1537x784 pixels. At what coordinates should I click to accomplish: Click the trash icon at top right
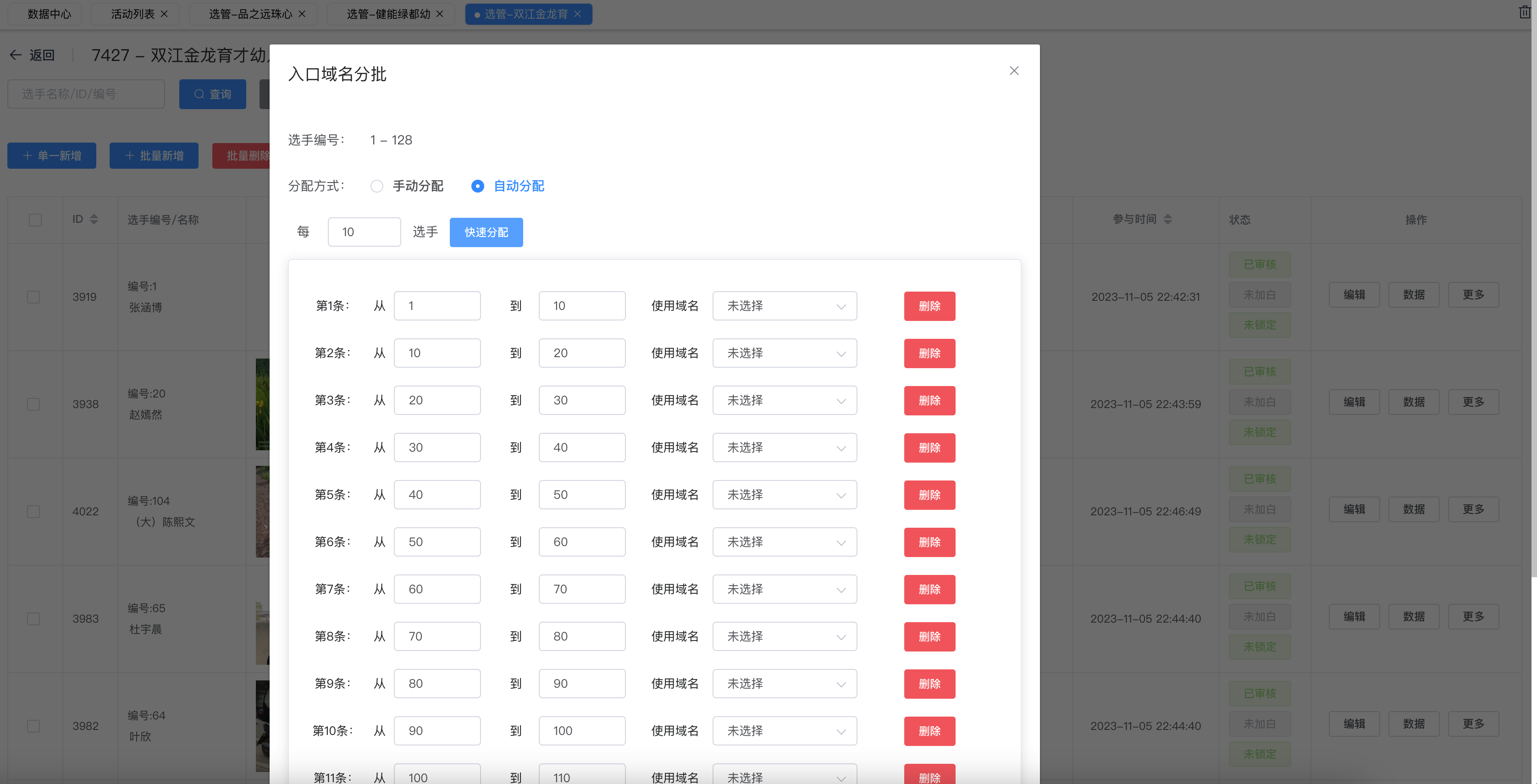pos(1525,12)
